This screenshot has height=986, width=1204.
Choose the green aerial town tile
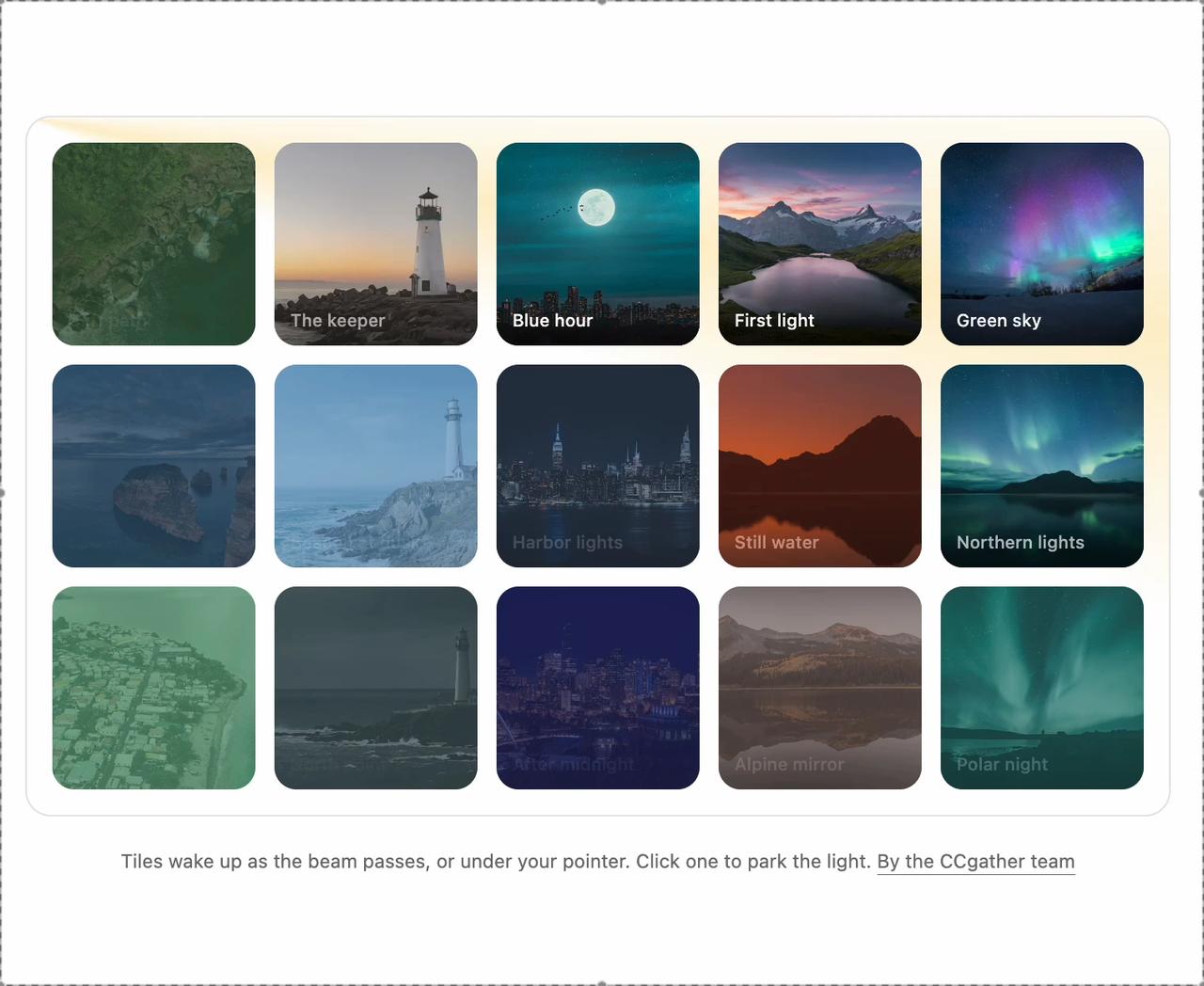[x=153, y=688]
